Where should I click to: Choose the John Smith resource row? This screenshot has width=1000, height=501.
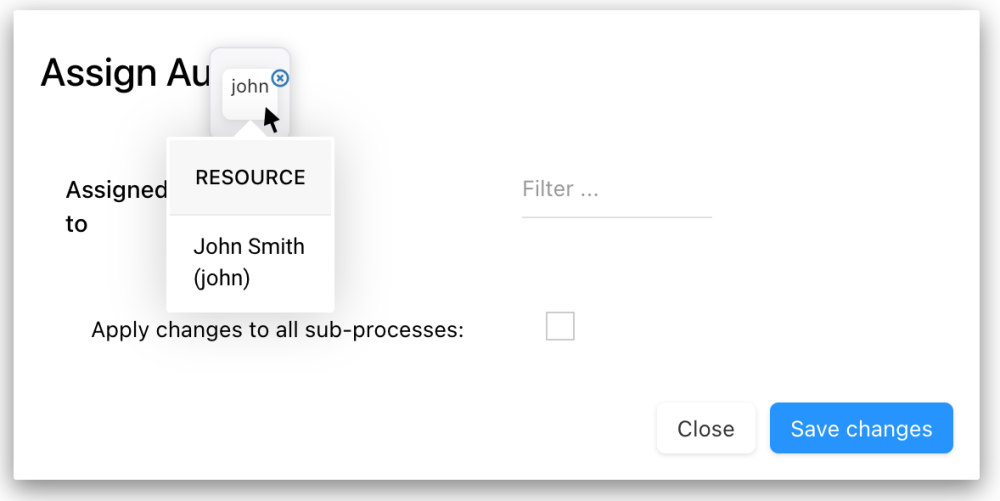click(x=250, y=262)
